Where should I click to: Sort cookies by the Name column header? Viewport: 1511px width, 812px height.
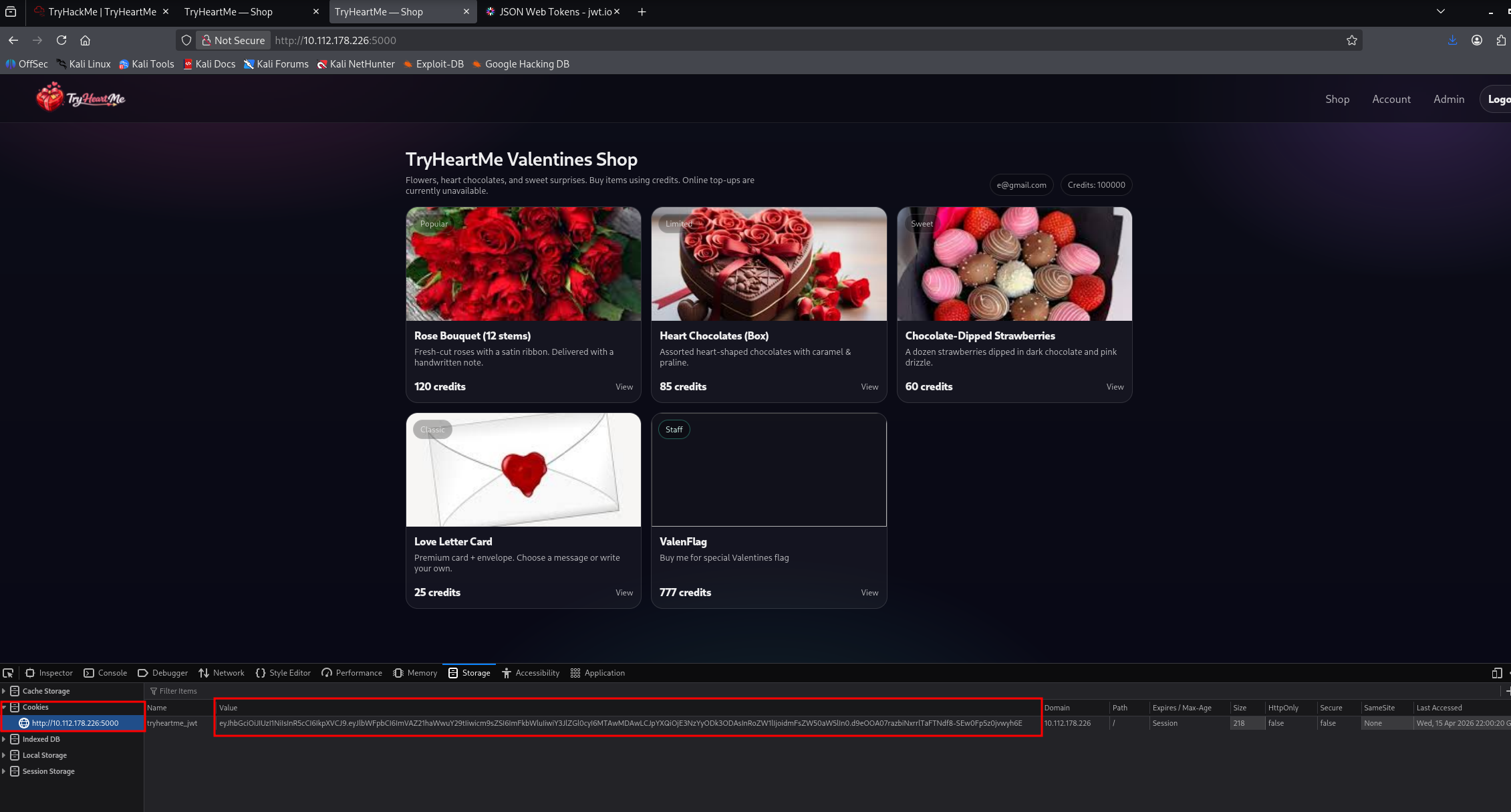tap(179, 708)
